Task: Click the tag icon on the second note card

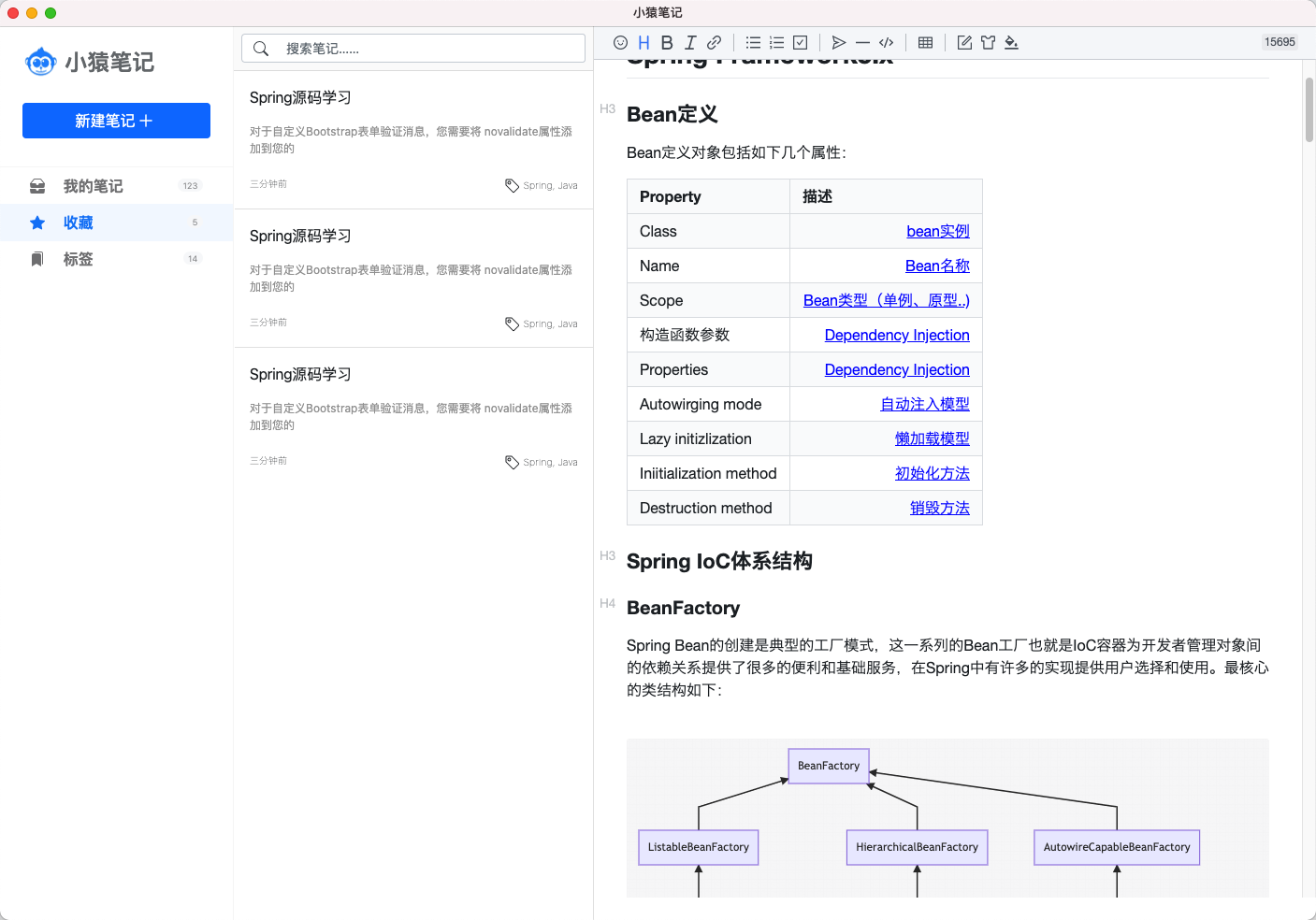Action: coord(512,323)
